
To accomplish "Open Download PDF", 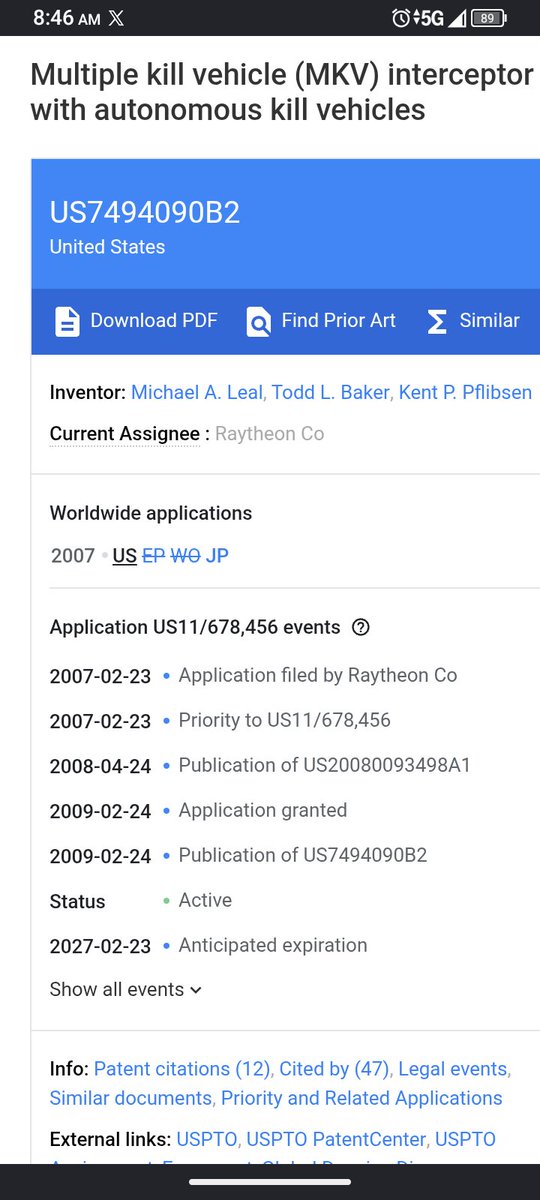I will pyautogui.click(x=135, y=322).
